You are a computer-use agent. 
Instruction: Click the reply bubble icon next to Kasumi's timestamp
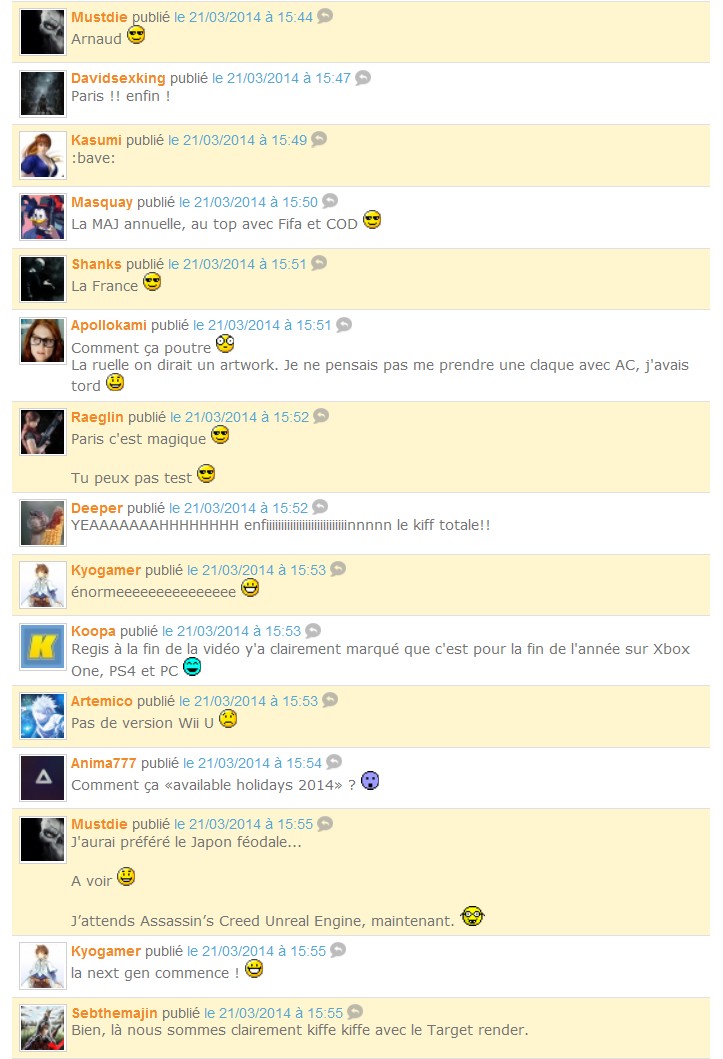(319, 139)
